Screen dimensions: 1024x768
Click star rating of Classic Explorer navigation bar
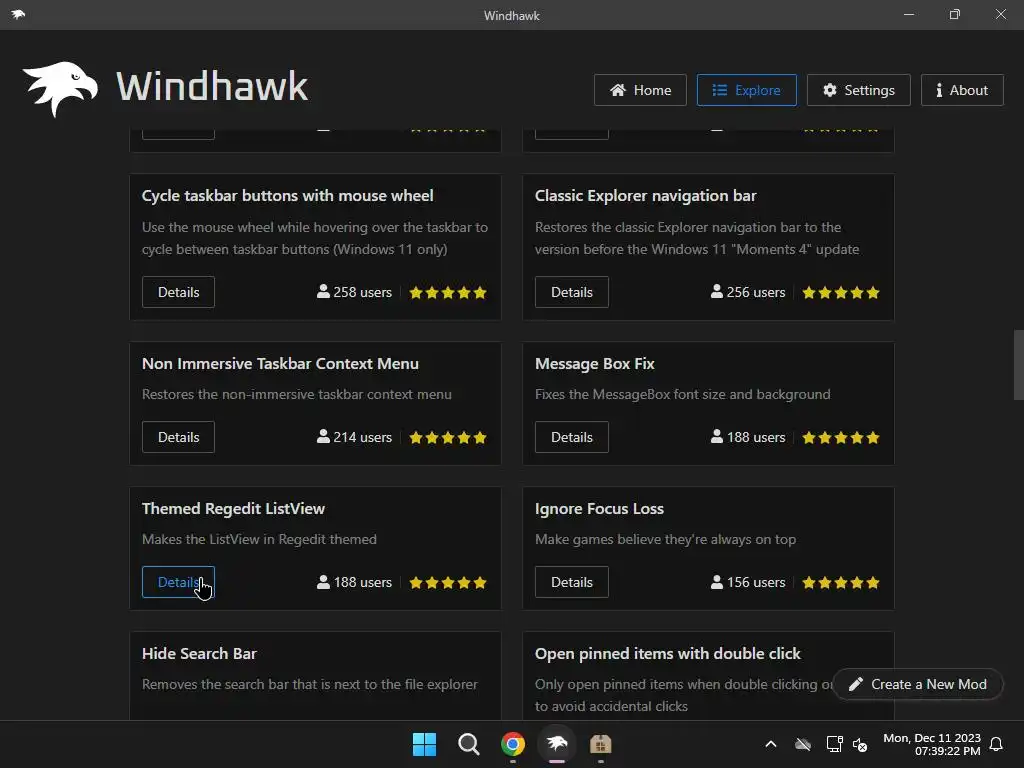(x=841, y=292)
